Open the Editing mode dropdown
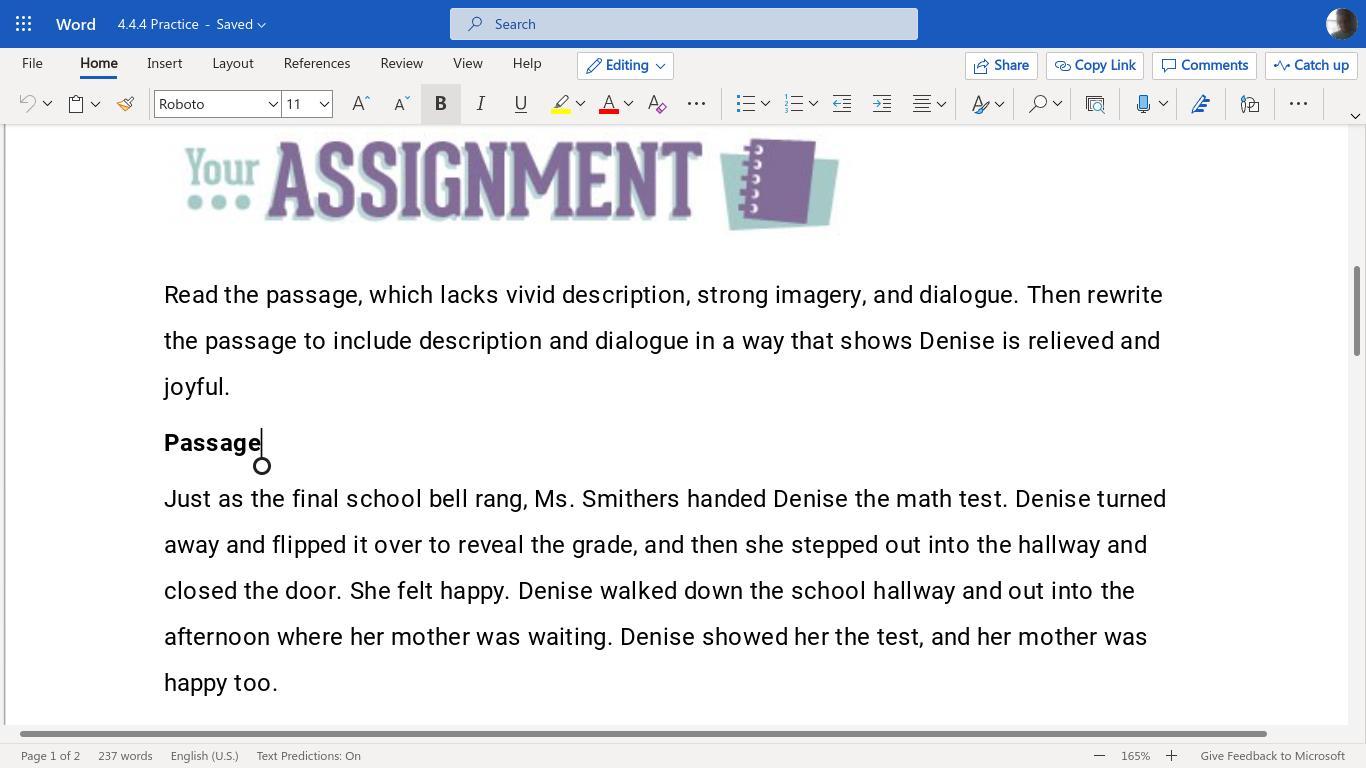Screen dimensions: 1366x768 [x=625, y=65]
